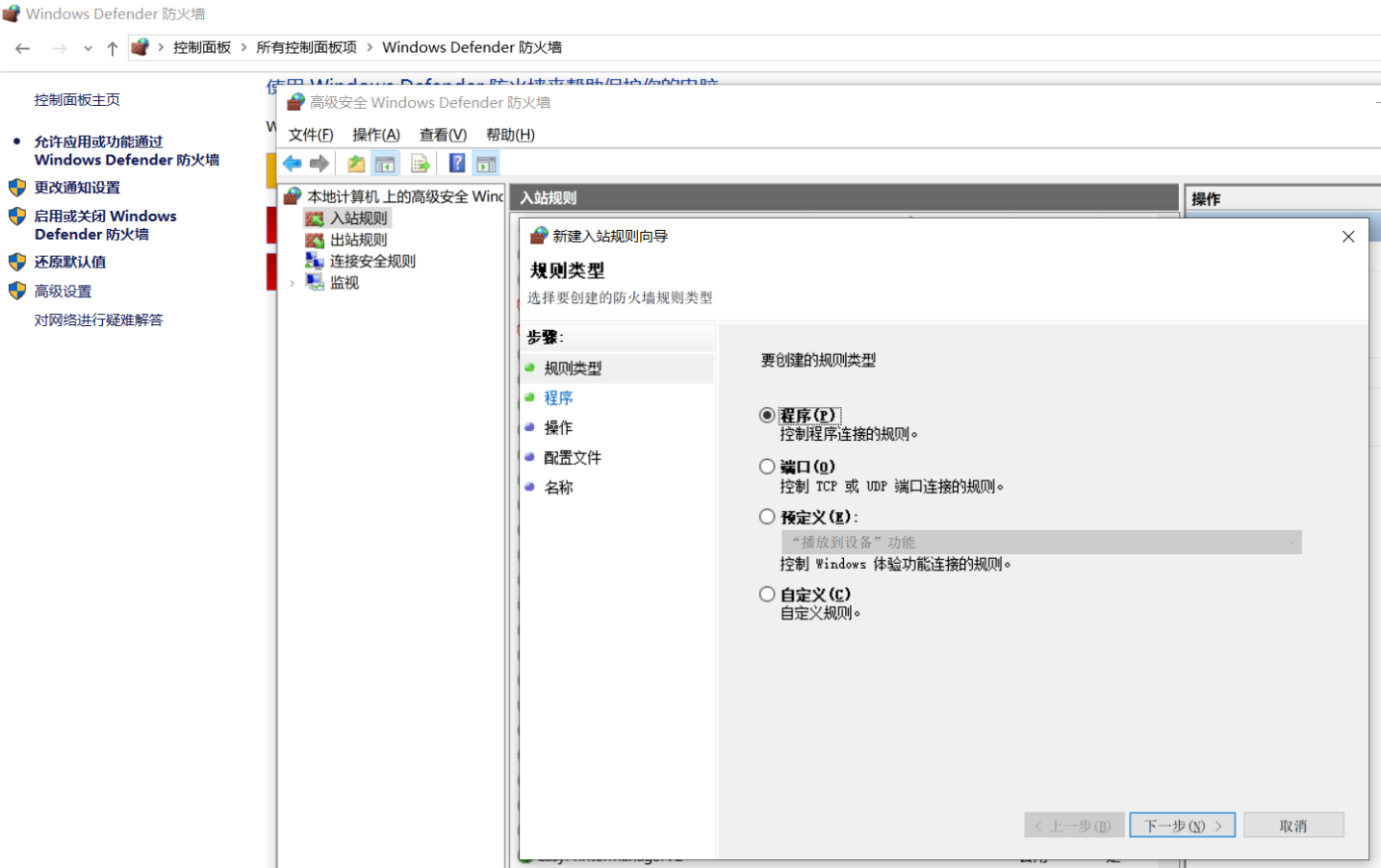Click the up-one-level folder toolbar icon
Screen dimensions: 1381x868
[x=356, y=164]
